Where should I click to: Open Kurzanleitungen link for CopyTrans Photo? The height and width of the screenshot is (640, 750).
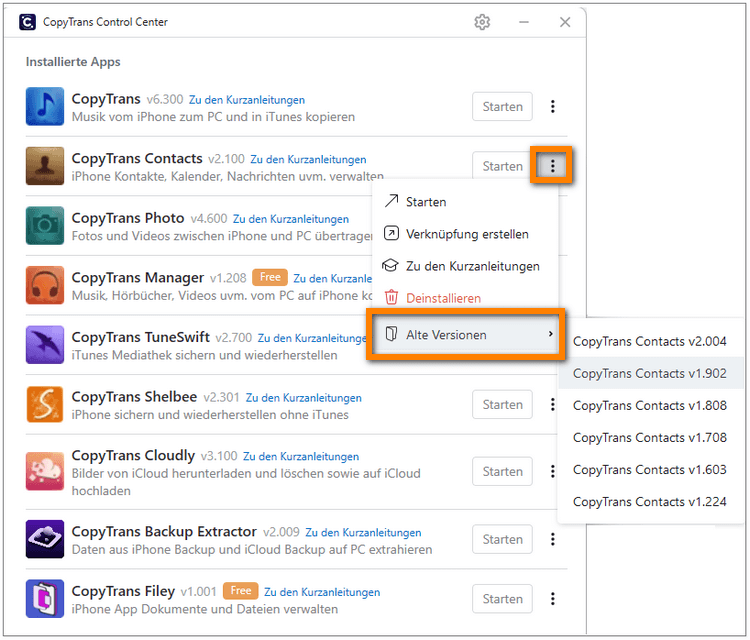(x=291, y=219)
